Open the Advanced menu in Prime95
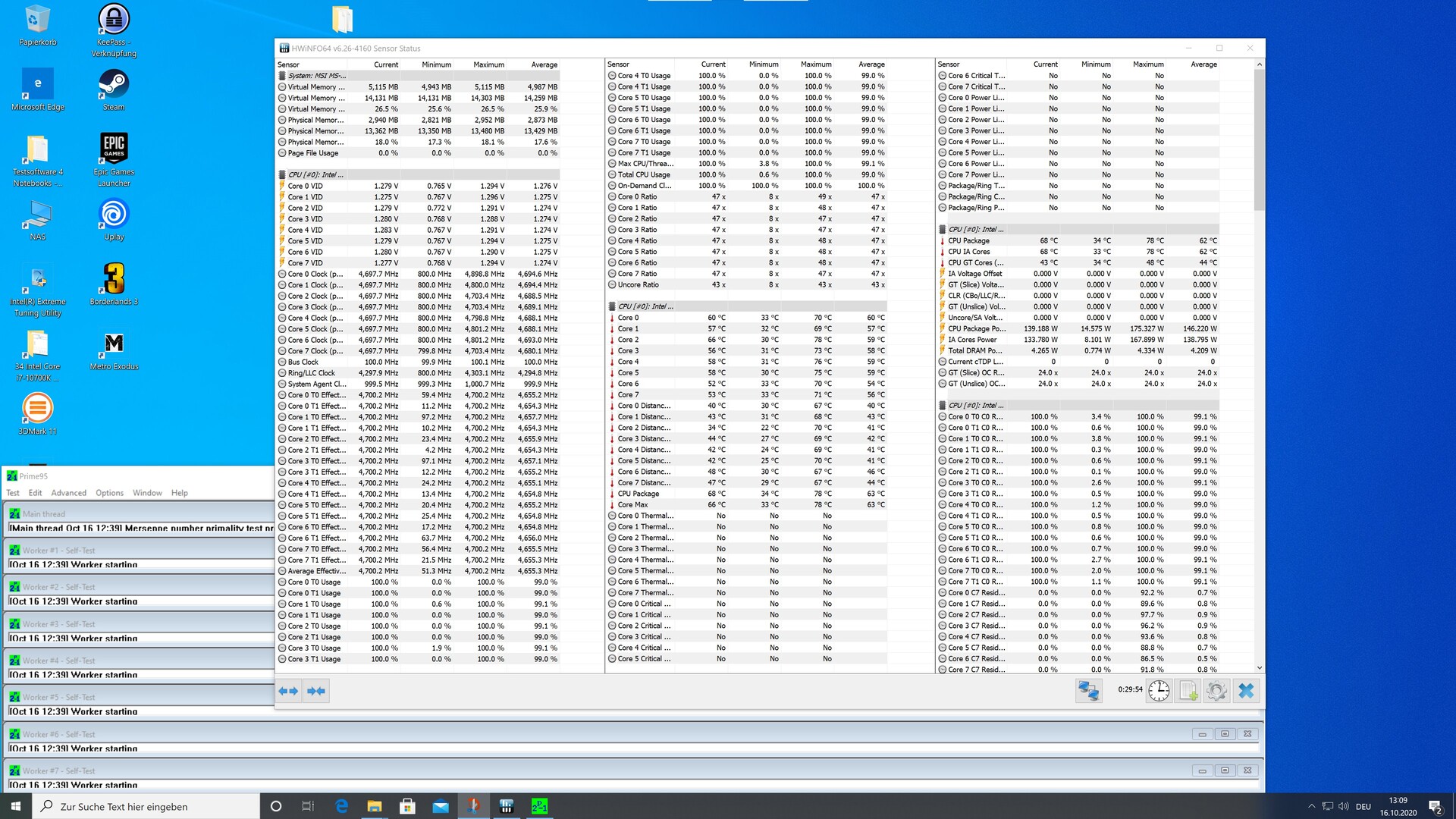Image resolution: width=1456 pixels, height=819 pixels. click(x=68, y=493)
